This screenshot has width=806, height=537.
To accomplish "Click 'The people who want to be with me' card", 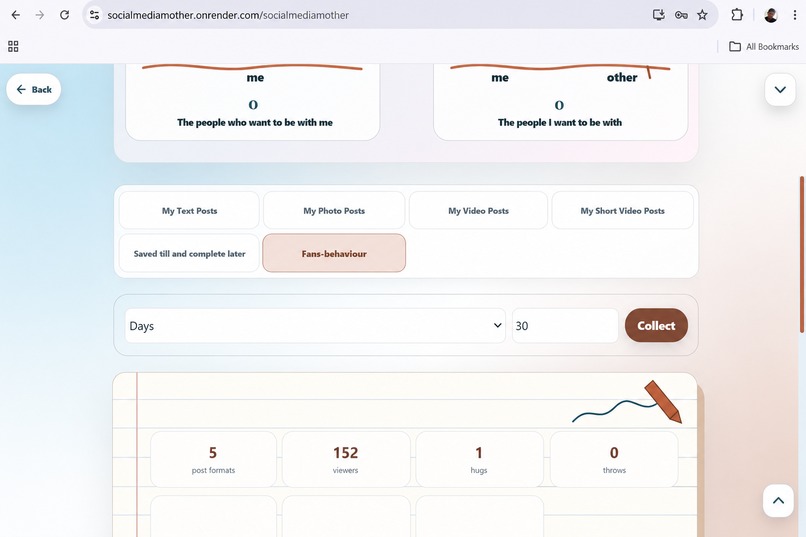I will (x=253, y=102).
